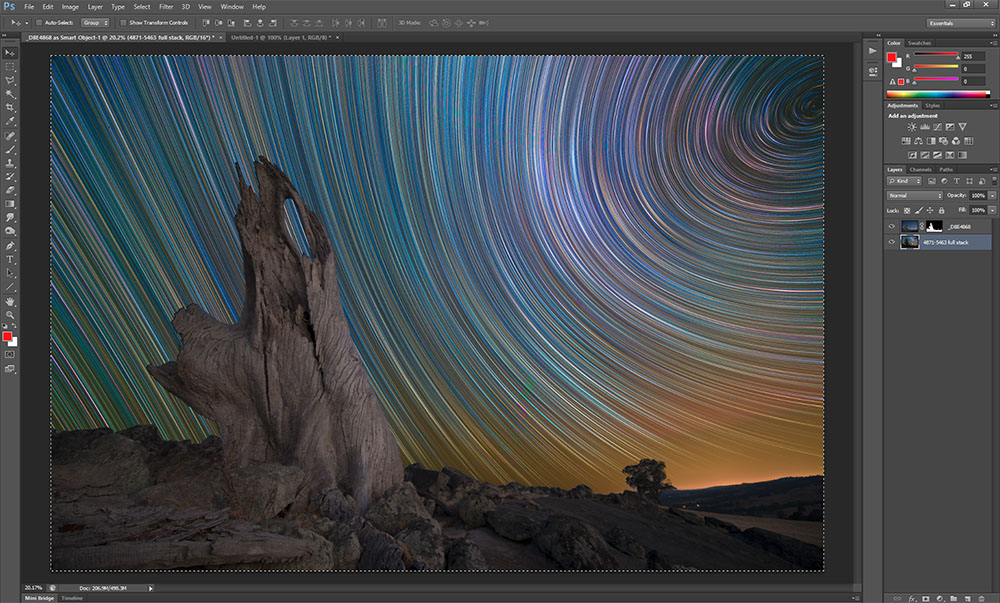Open the Essentials workspace dropdown
Viewport: 1000px width, 603px height.
click(x=960, y=23)
